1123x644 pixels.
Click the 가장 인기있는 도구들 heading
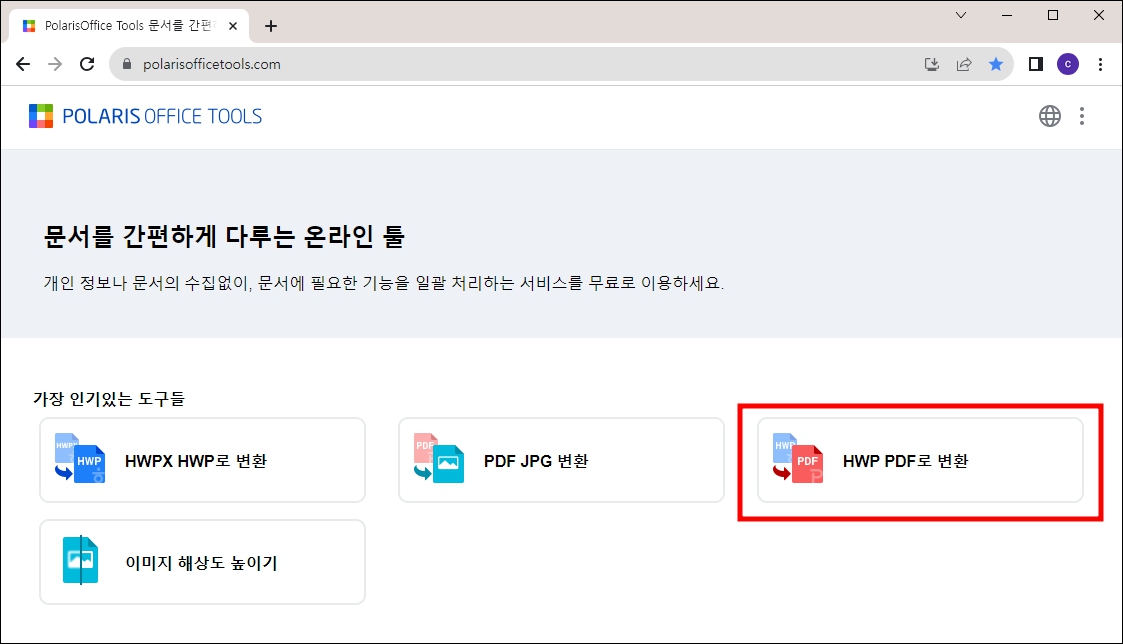click(109, 398)
